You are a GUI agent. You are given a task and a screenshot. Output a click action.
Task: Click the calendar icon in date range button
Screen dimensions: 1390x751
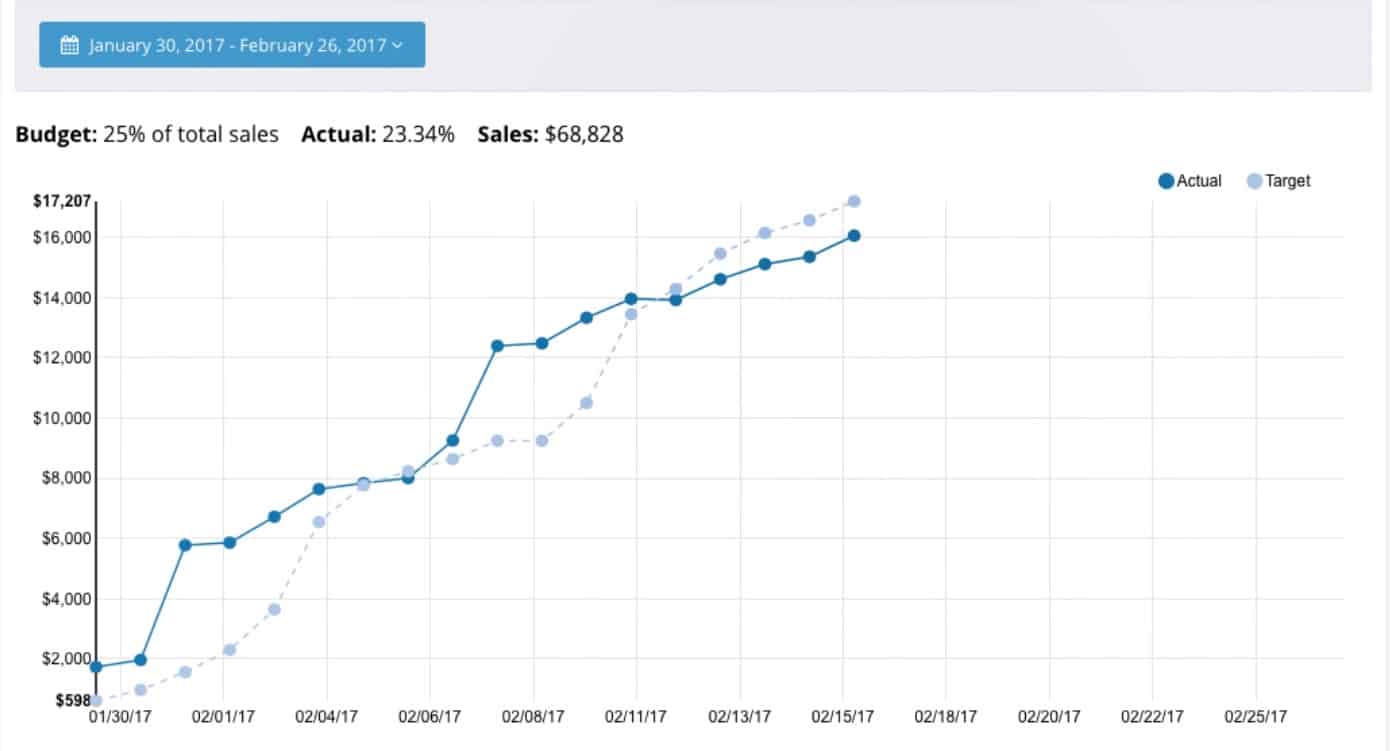pos(69,45)
